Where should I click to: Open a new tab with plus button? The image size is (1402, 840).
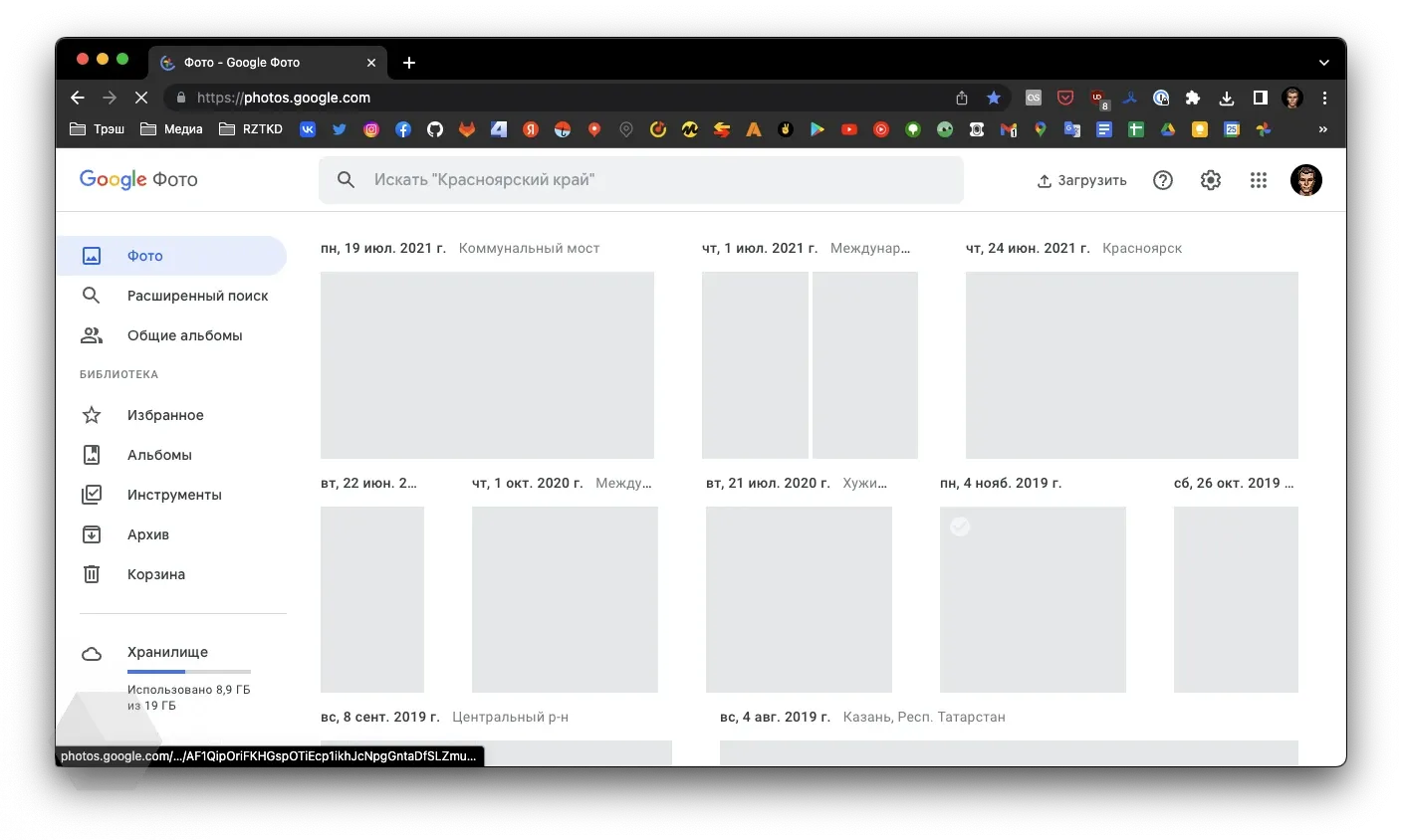click(x=409, y=63)
